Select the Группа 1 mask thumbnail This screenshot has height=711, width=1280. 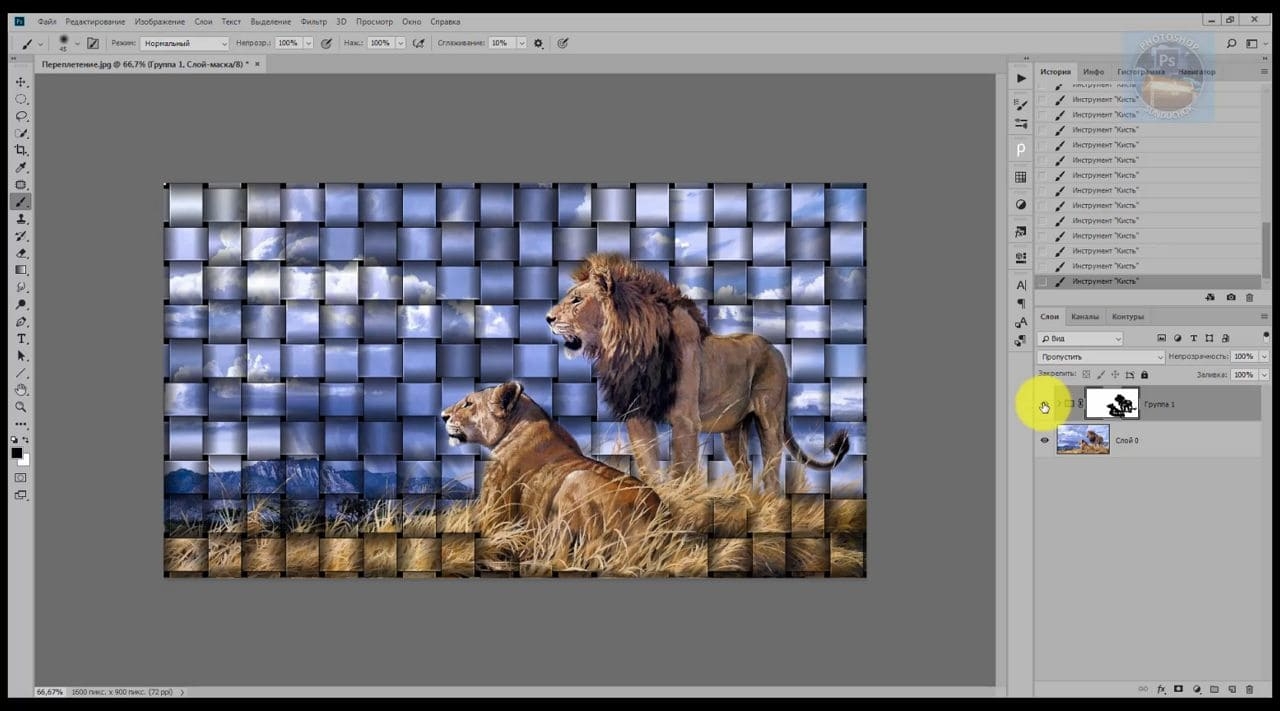[x=1112, y=404]
